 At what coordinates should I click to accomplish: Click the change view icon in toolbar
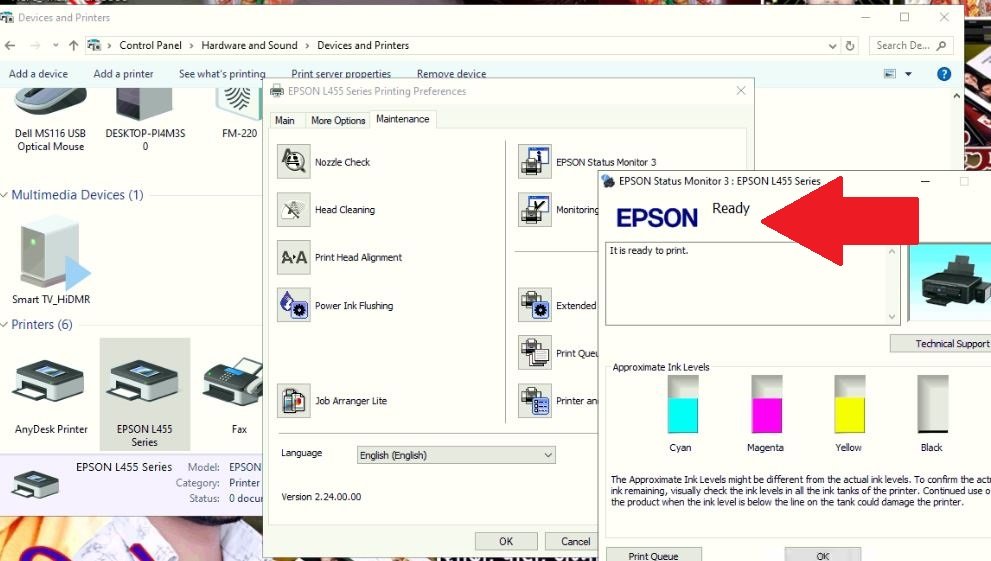pos(890,74)
